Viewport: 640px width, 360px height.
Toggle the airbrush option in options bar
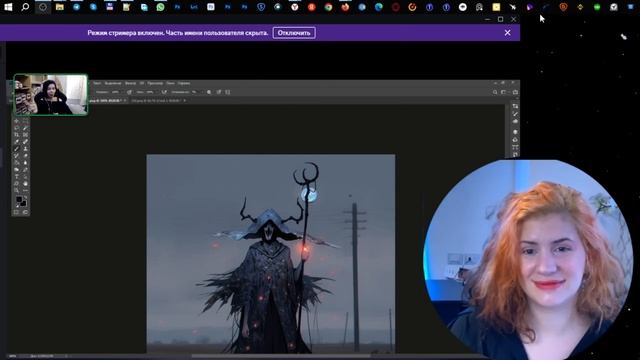coord(164,92)
